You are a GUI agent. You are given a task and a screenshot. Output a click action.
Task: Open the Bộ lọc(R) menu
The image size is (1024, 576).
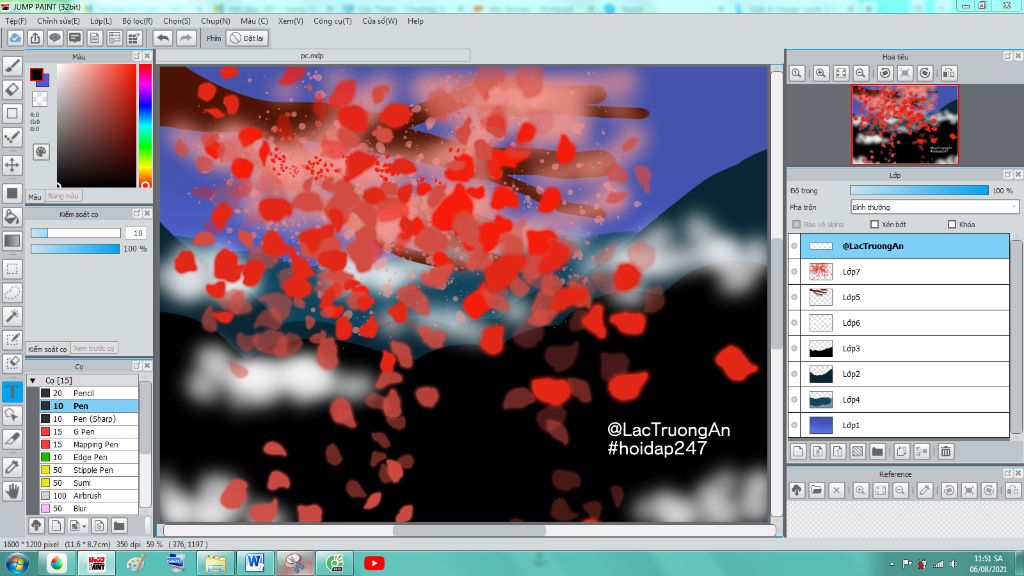[x=137, y=21]
